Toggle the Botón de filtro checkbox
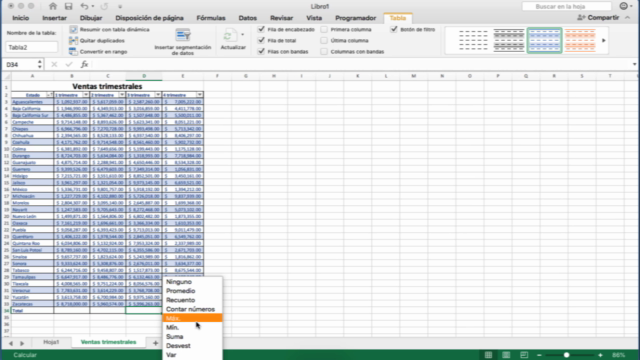640x360 pixels. tap(394, 29)
